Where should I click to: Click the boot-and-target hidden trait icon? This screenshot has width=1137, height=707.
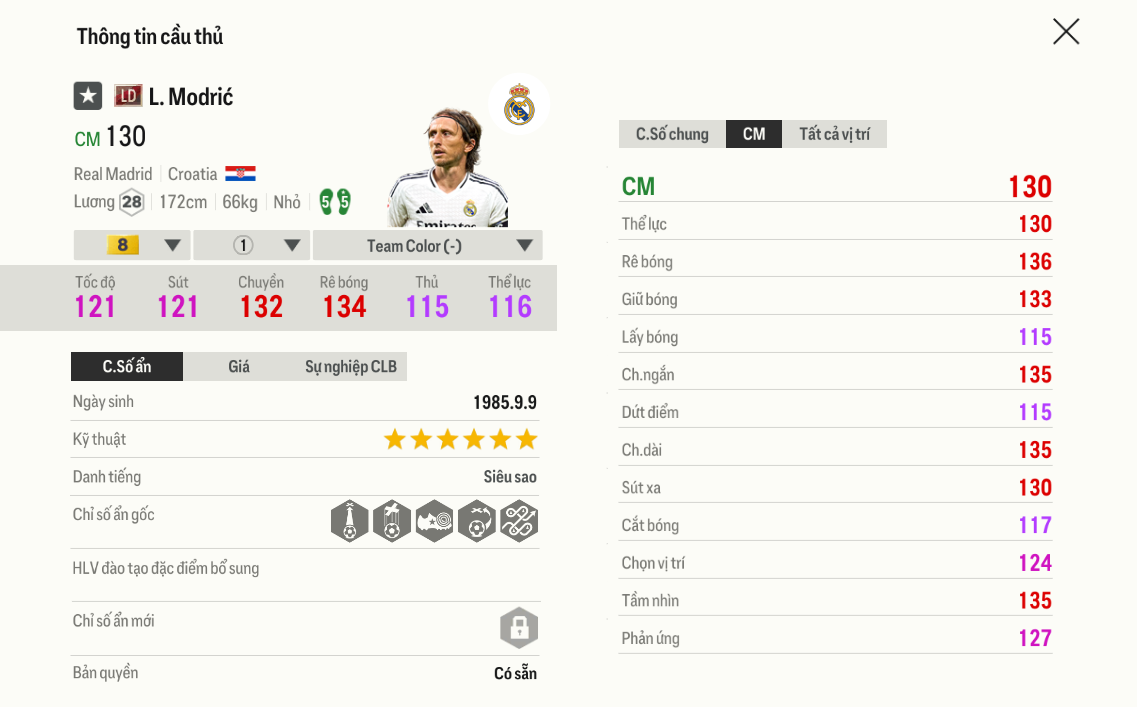click(x=434, y=521)
